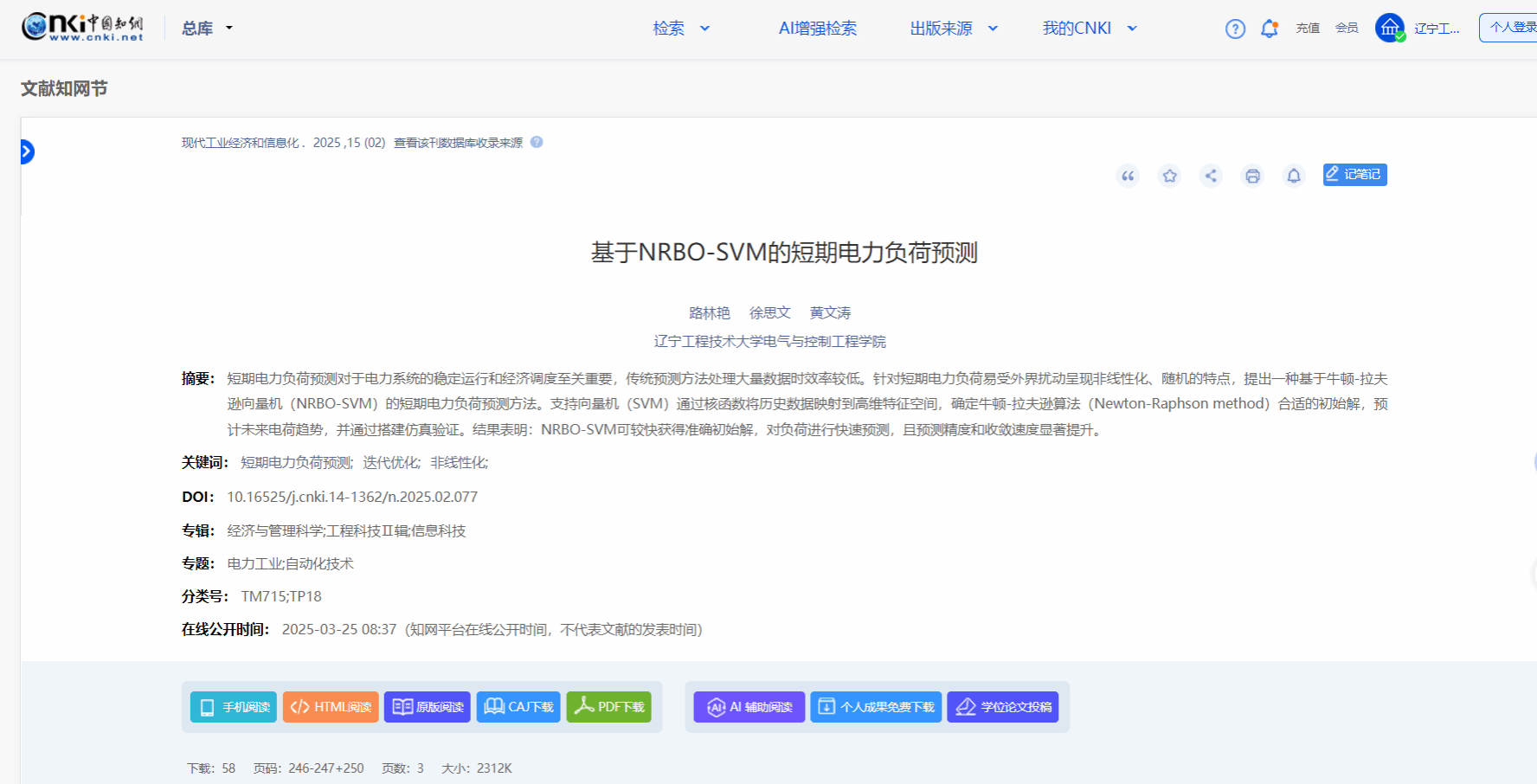
Task: Open notifications bell in top header
Action: tap(1269, 29)
